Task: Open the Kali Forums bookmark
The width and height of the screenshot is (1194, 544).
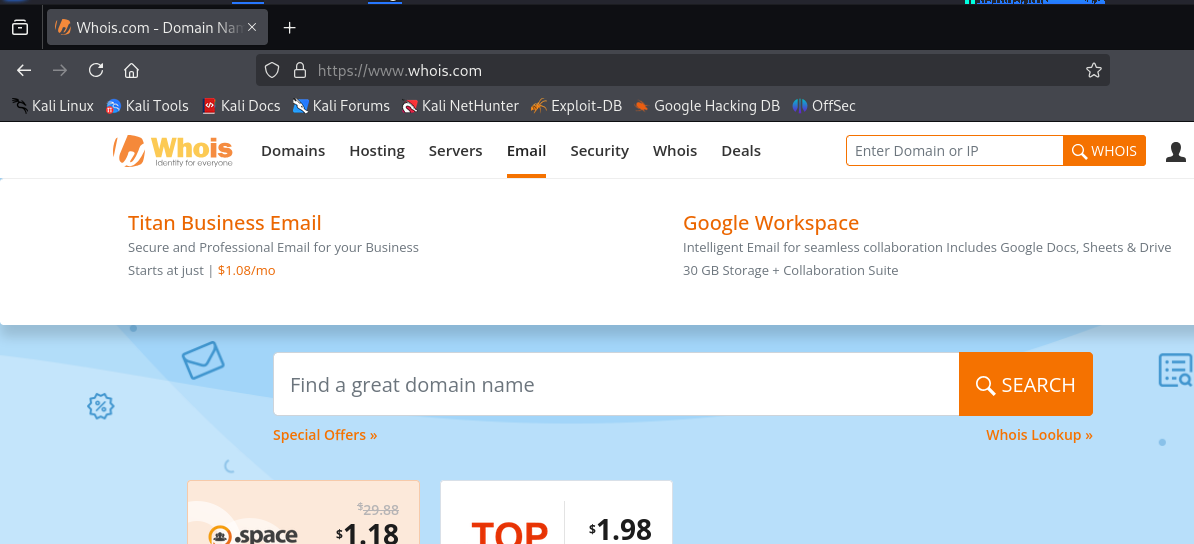Action: 341,106
